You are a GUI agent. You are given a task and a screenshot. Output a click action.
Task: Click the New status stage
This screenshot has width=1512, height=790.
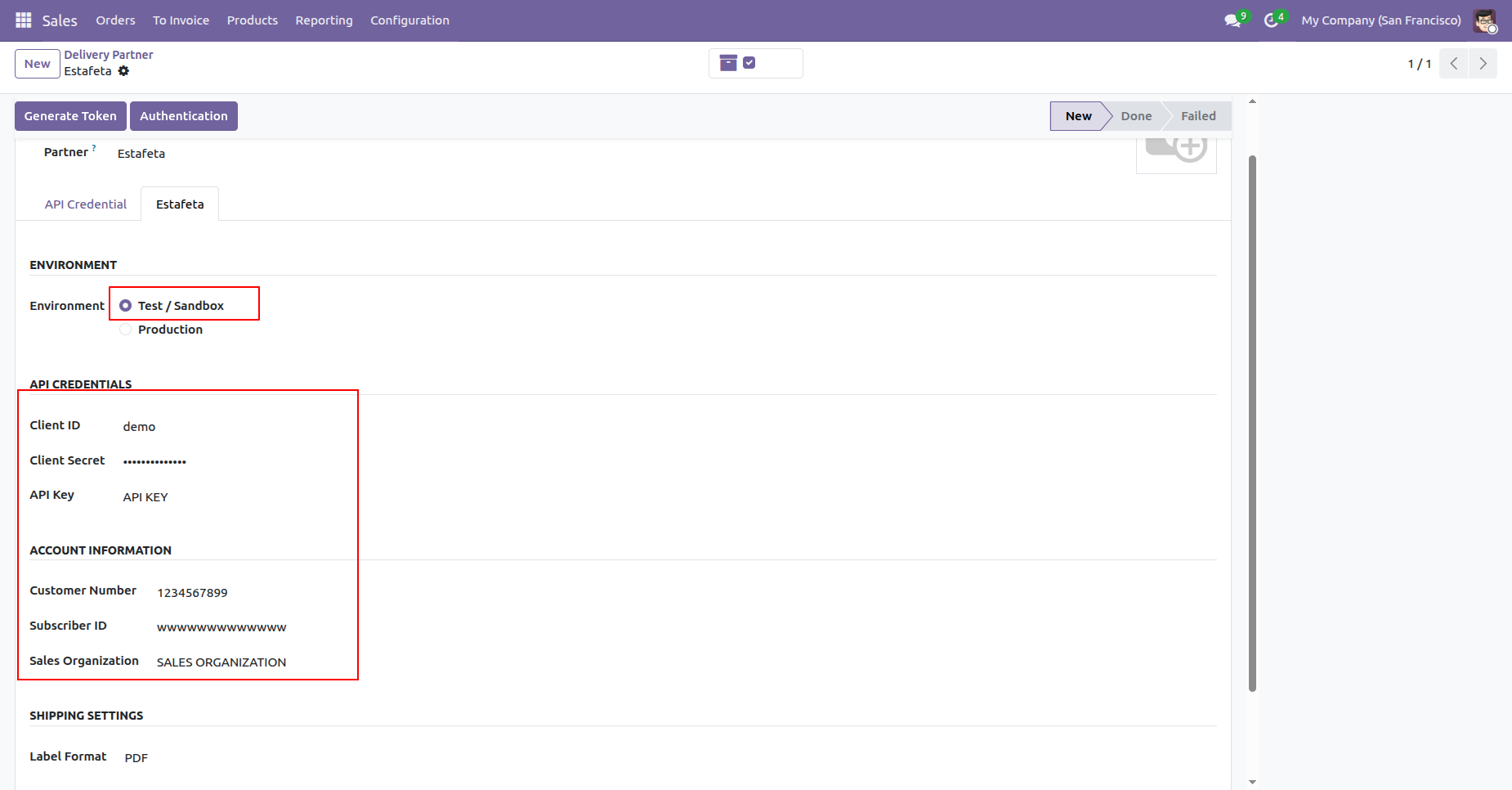point(1078,116)
